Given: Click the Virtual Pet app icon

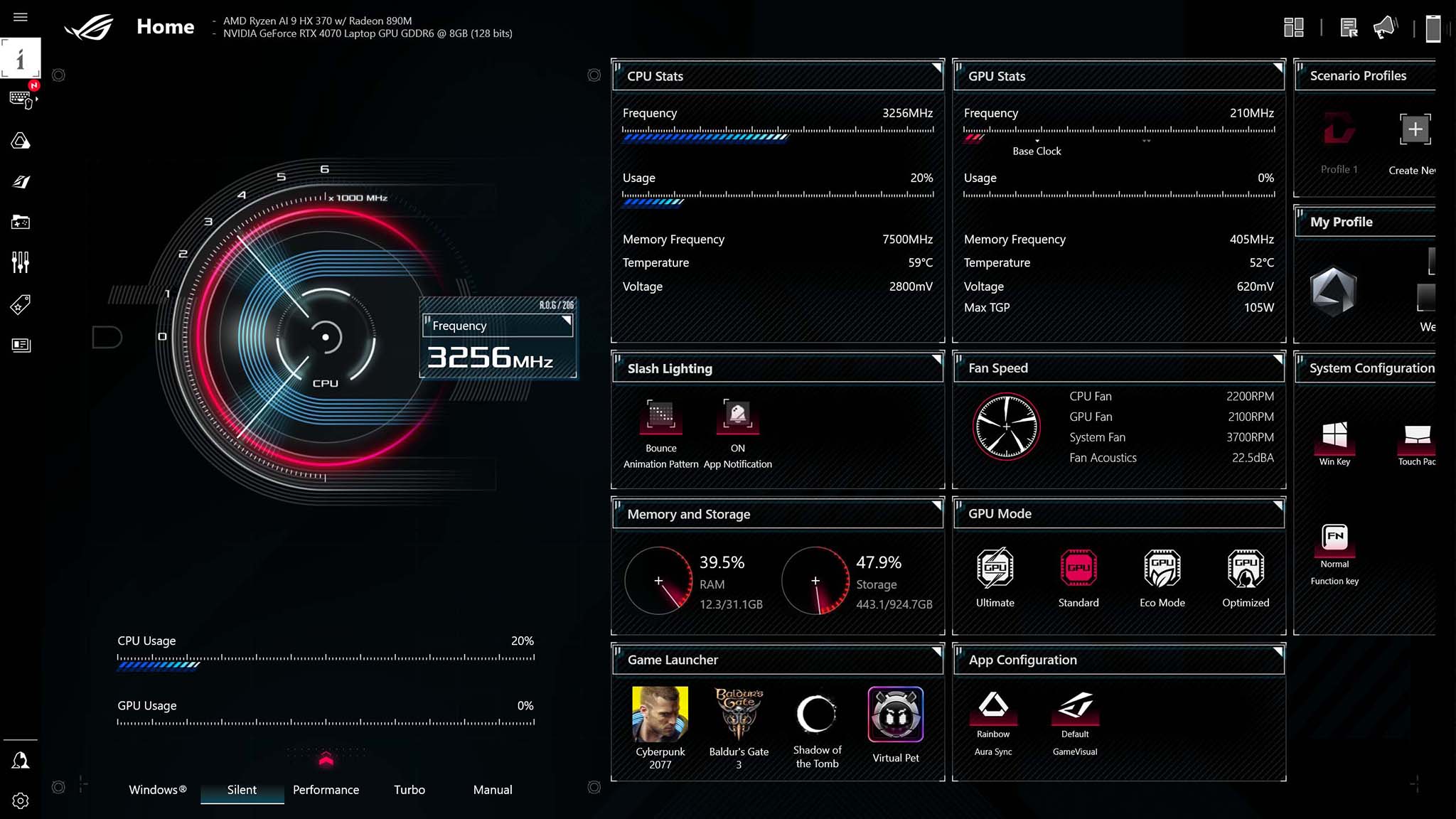Looking at the screenshot, I should [x=895, y=715].
